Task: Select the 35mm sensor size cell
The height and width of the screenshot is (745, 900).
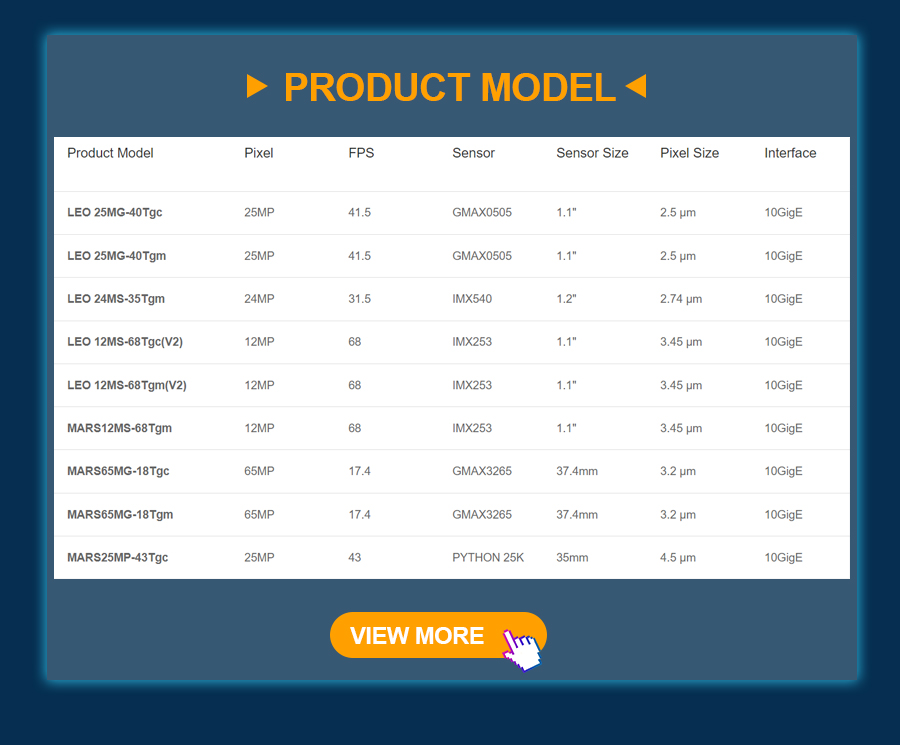Action: (572, 557)
